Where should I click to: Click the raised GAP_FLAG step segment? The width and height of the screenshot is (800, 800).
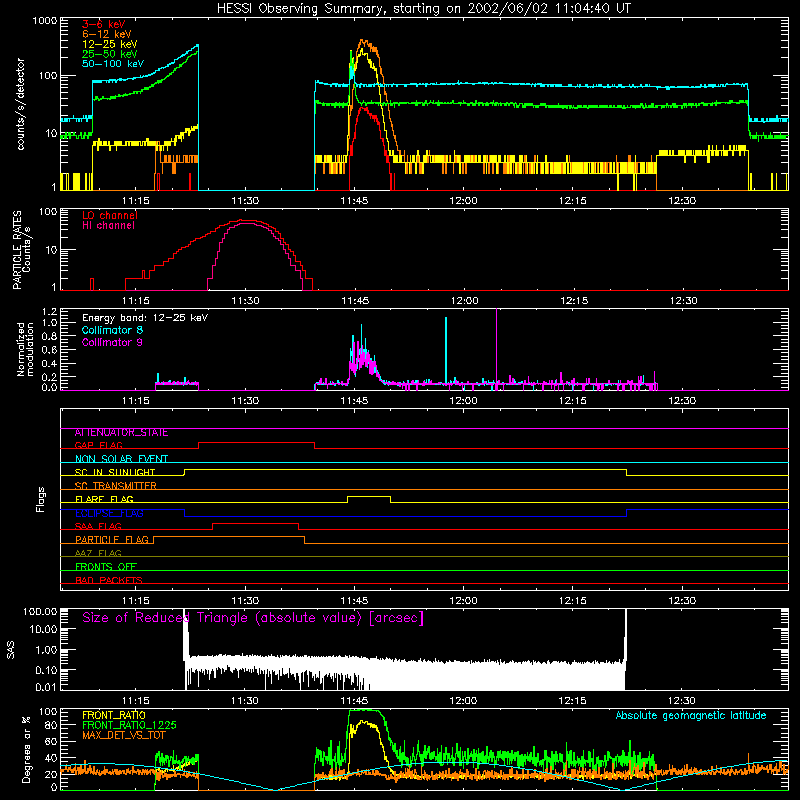(257, 442)
